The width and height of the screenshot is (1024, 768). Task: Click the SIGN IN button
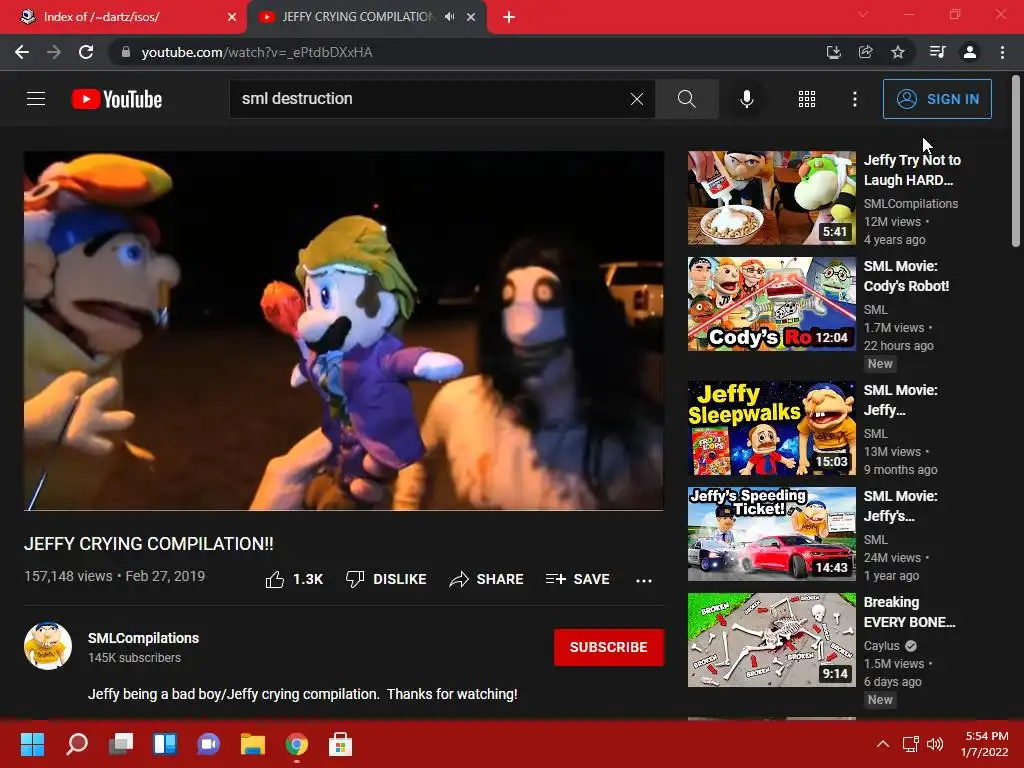[937, 99]
